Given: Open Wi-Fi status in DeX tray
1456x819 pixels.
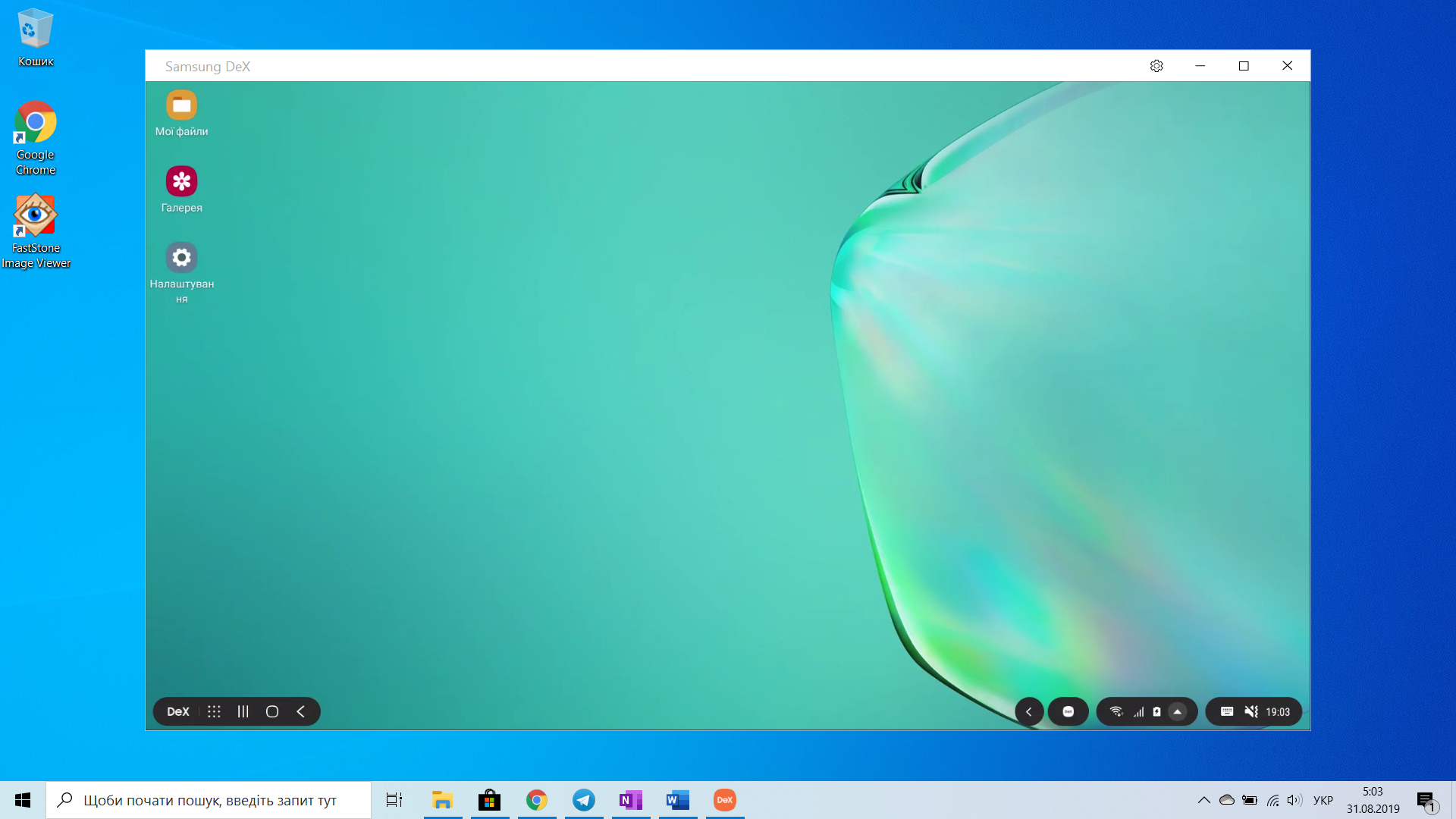Looking at the screenshot, I should (1116, 711).
